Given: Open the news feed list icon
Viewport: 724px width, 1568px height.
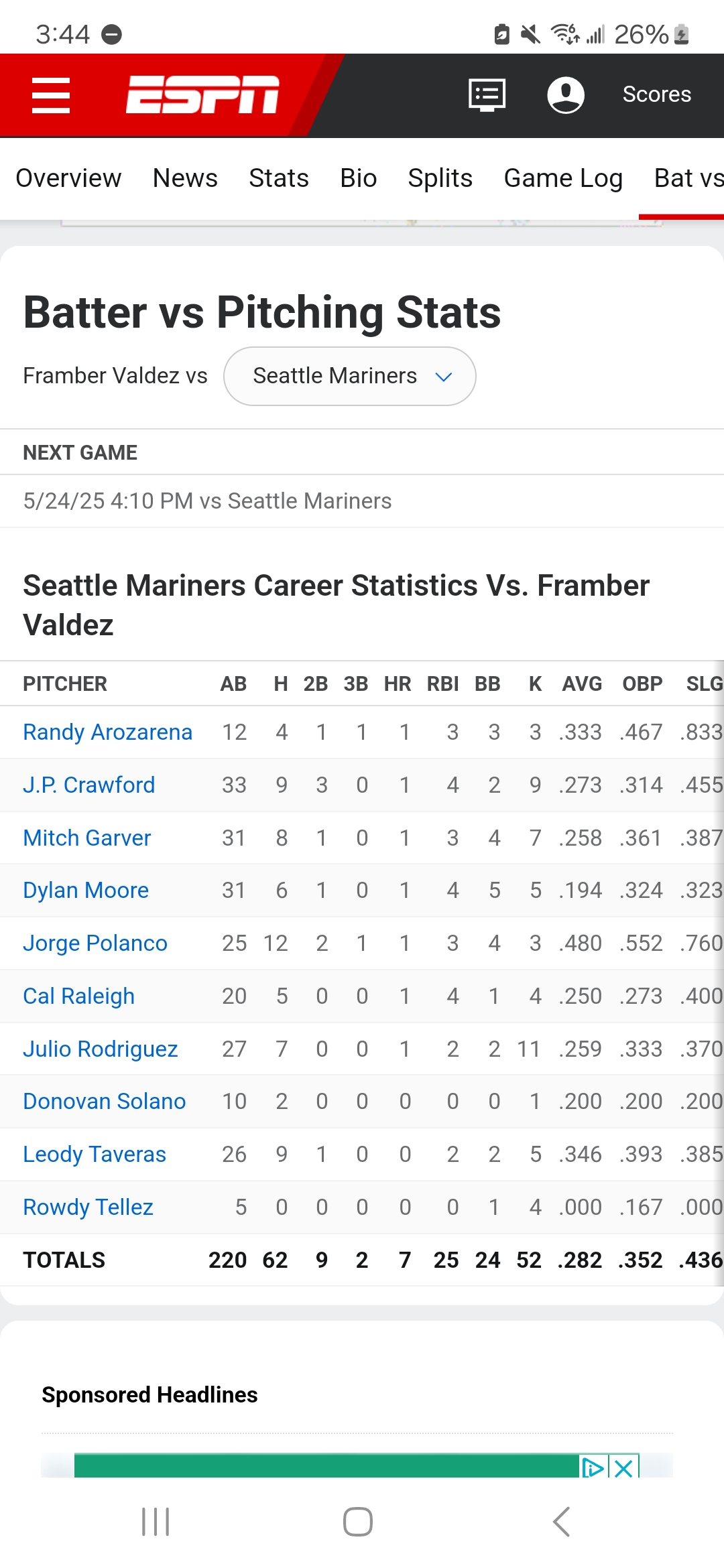Looking at the screenshot, I should pyautogui.click(x=487, y=95).
